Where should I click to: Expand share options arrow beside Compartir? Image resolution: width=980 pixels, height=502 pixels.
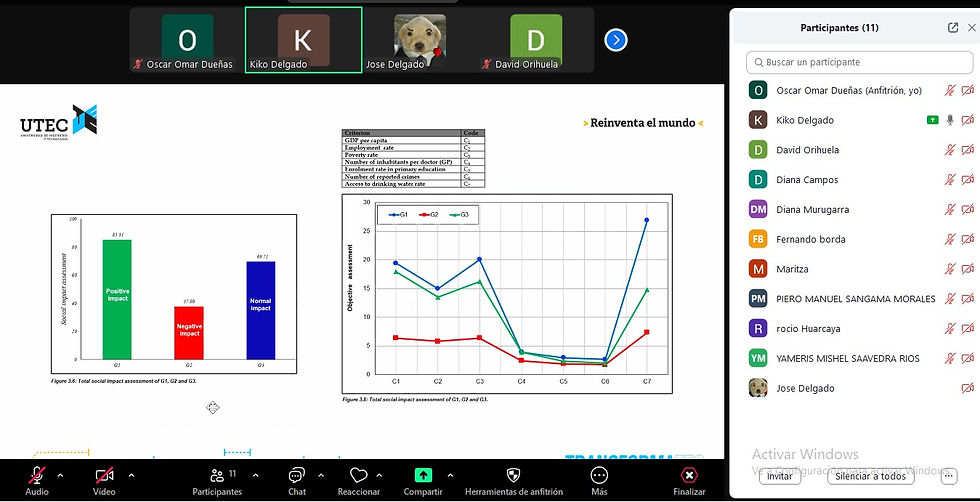[x=450, y=476]
